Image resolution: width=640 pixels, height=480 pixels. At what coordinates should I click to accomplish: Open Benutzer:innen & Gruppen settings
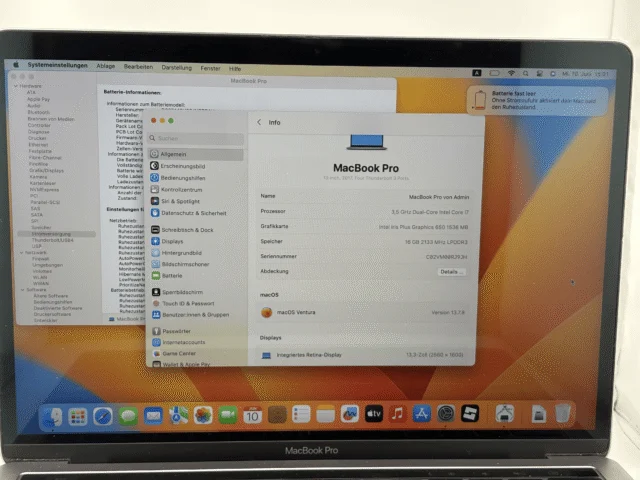[198, 315]
